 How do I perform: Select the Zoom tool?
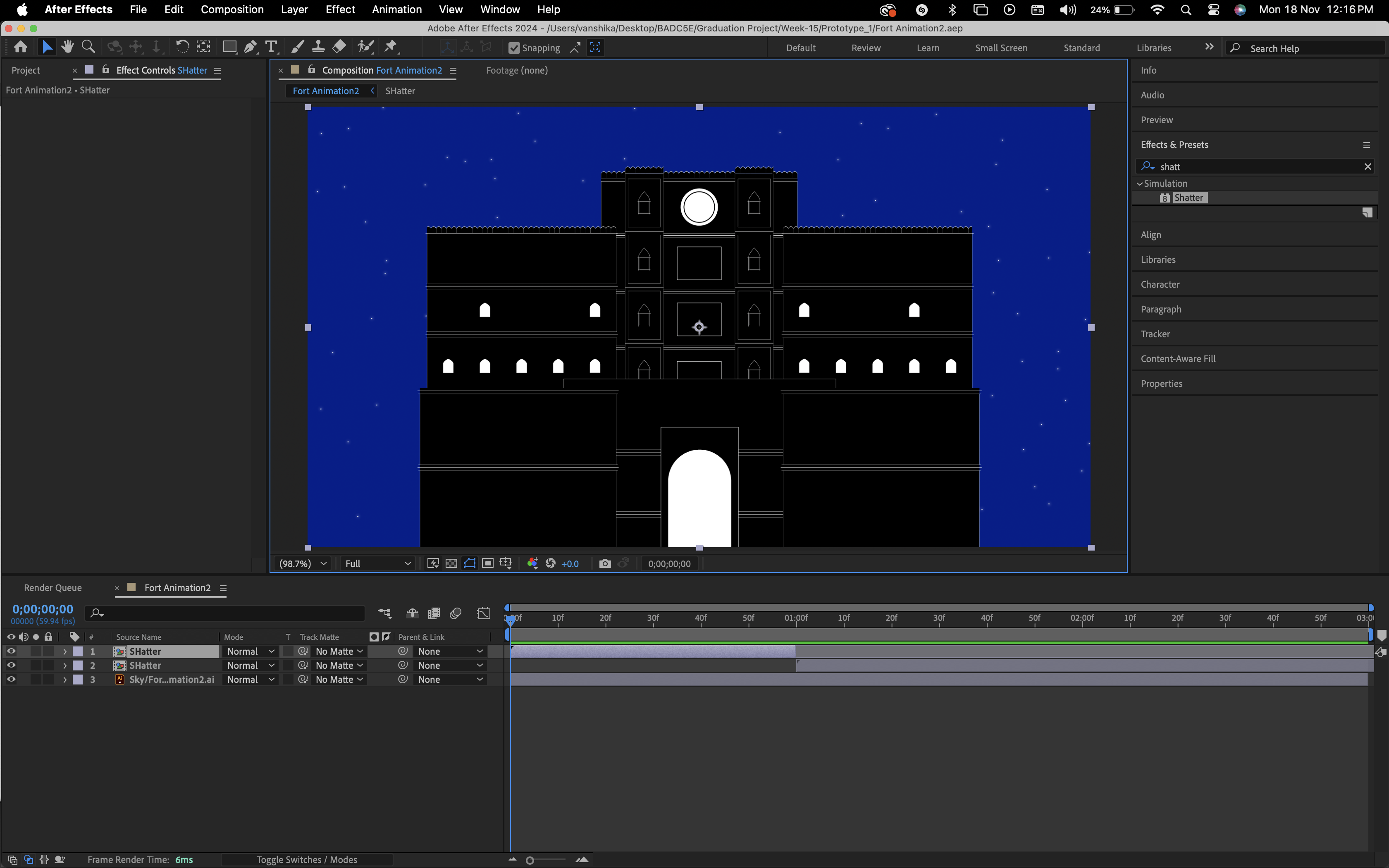(88, 47)
